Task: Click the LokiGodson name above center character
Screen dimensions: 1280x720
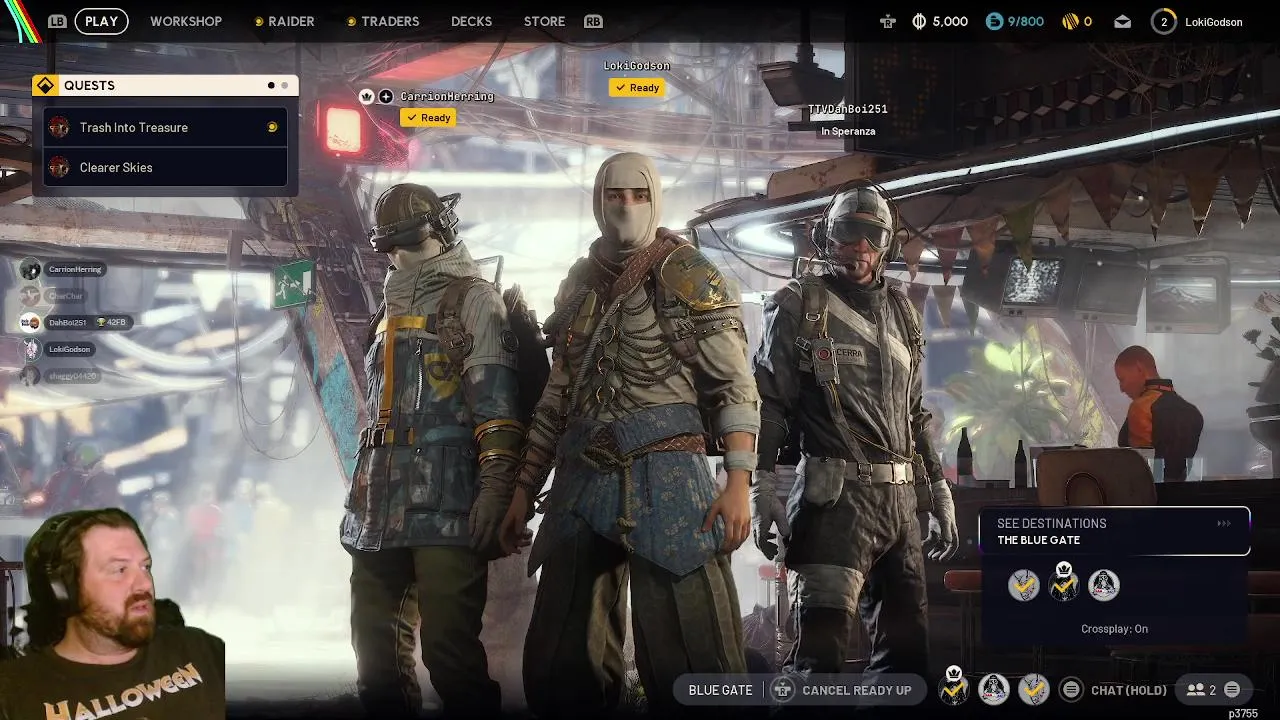Action: tap(637, 66)
